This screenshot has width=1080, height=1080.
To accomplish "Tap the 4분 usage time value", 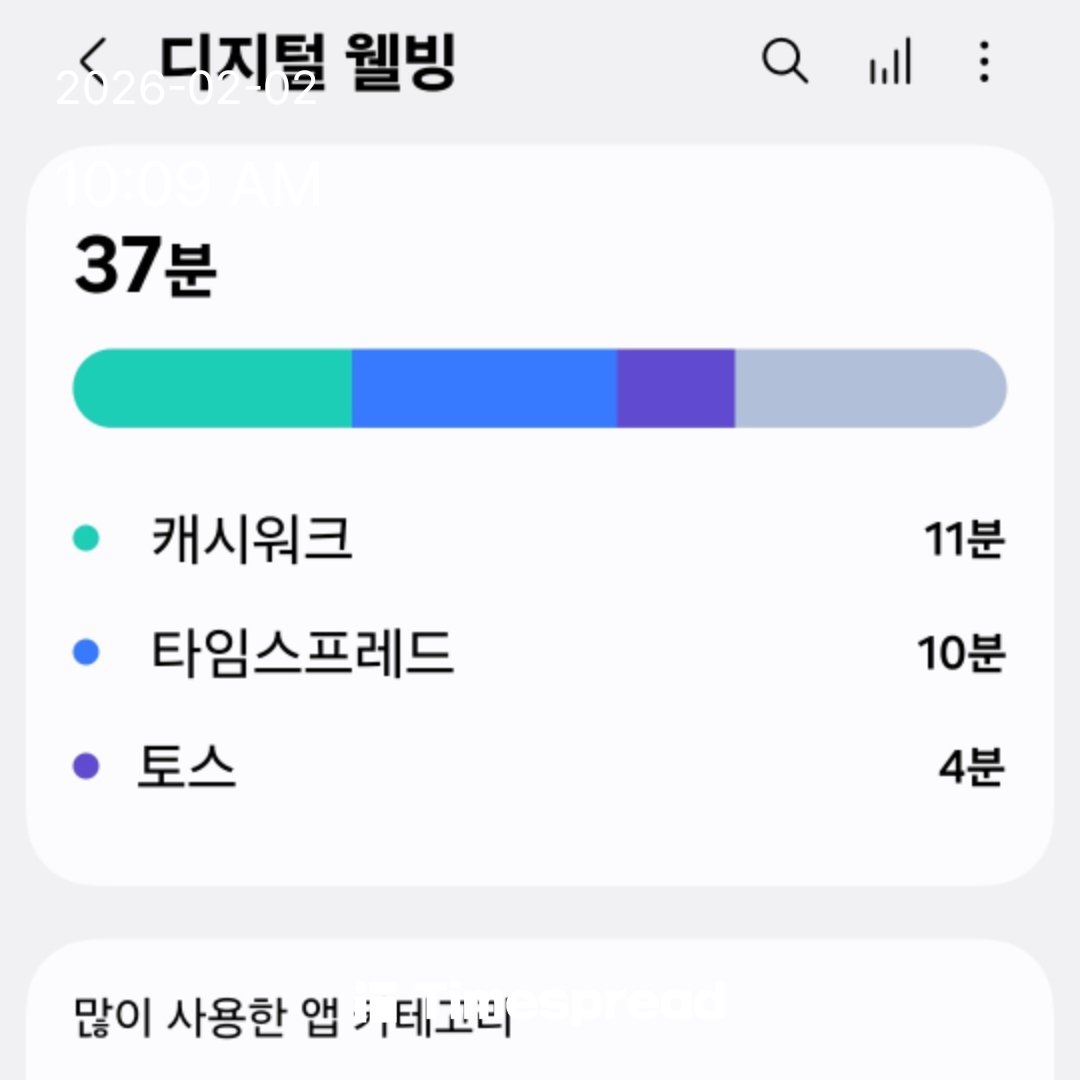I will pos(970,768).
